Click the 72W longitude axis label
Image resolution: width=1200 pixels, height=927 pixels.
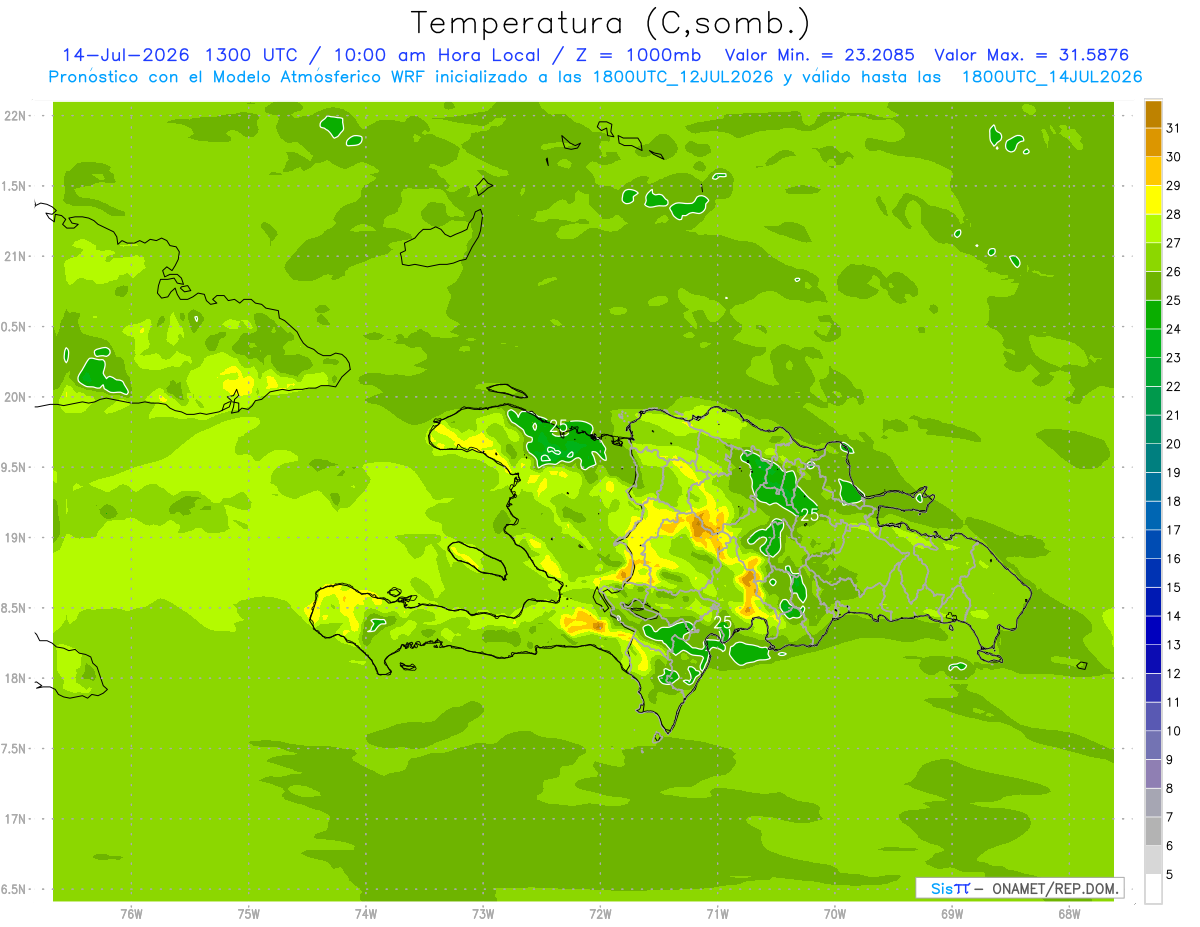pyautogui.click(x=600, y=914)
